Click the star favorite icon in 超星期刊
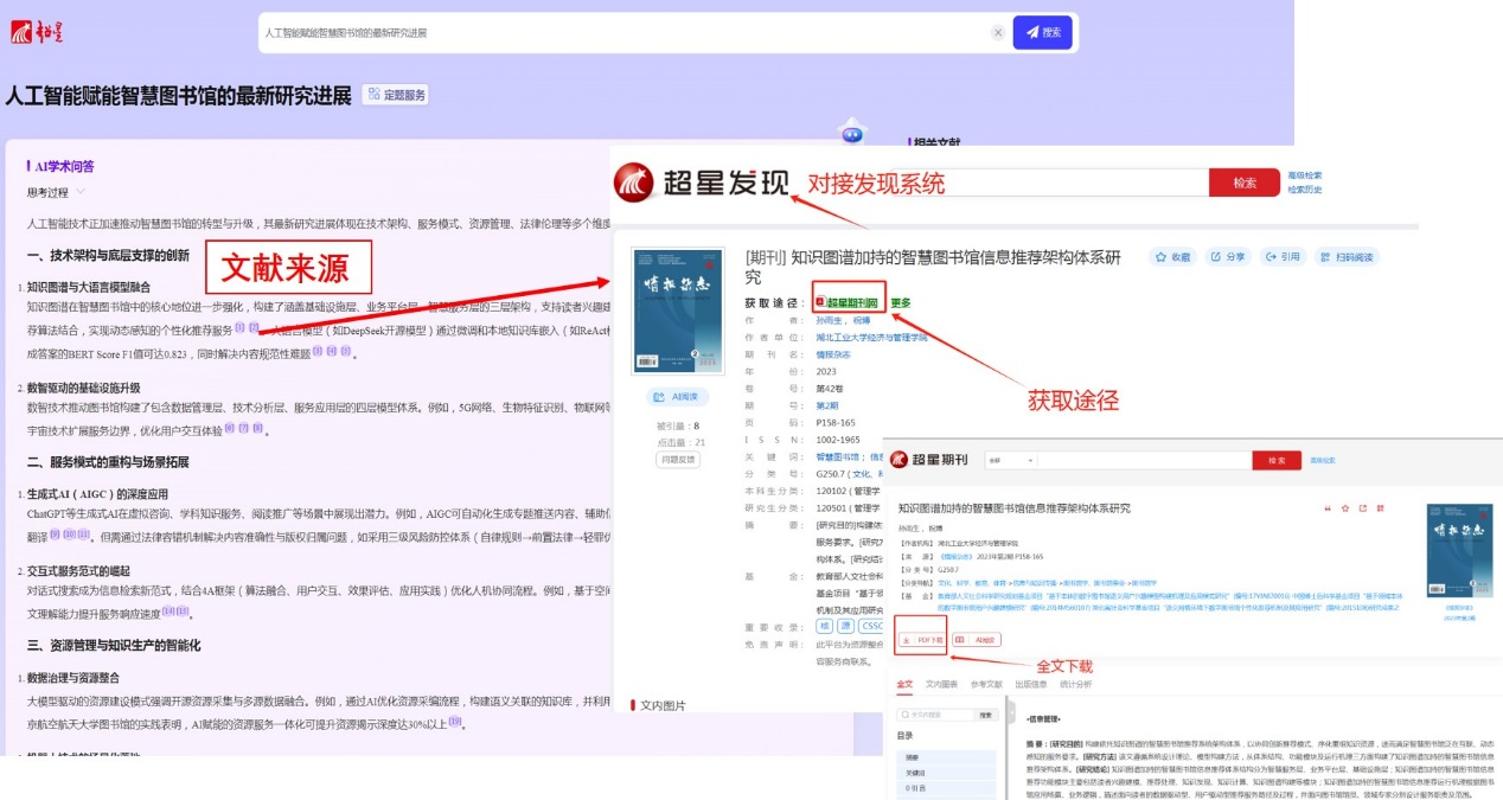Image resolution: width=1503 pixels, height=800 pixels. [x=1345, y=508]
